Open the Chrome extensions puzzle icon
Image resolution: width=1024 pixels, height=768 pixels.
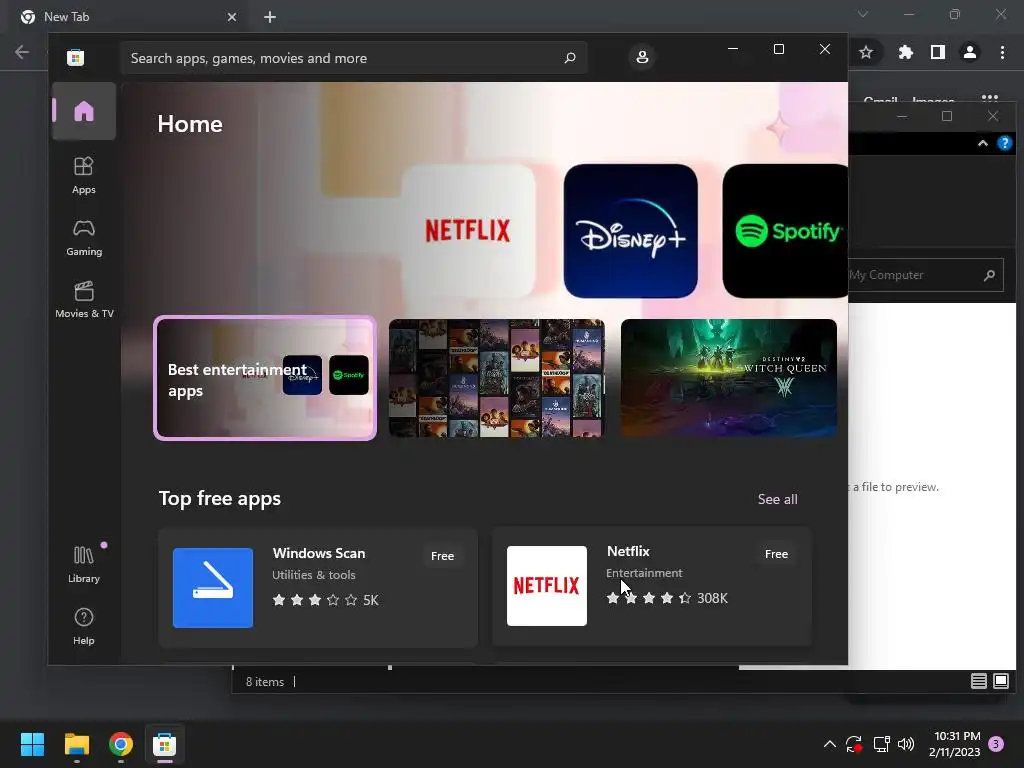pos(905,52)
